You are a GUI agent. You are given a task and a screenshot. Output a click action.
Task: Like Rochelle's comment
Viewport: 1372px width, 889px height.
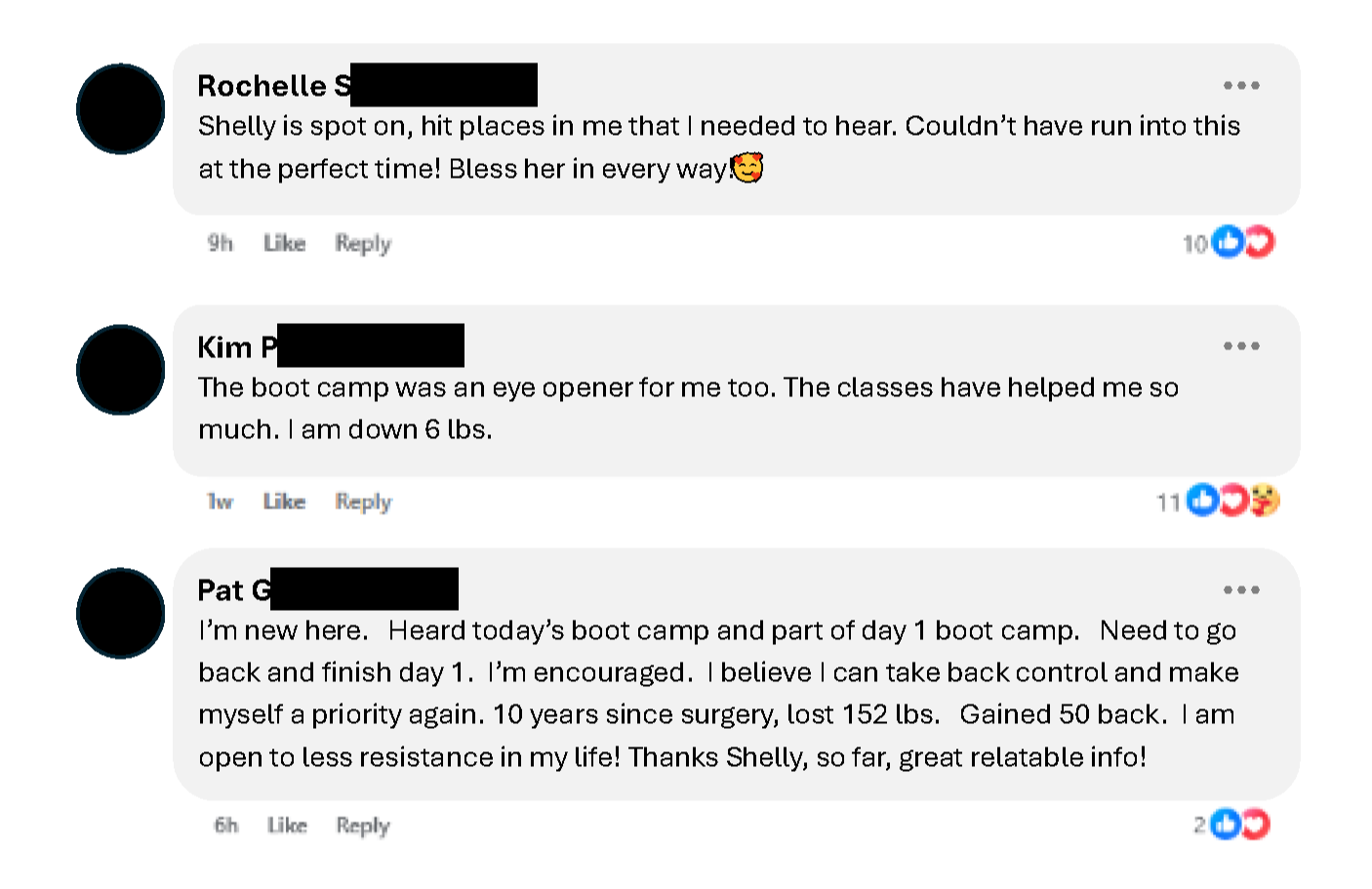284,243
